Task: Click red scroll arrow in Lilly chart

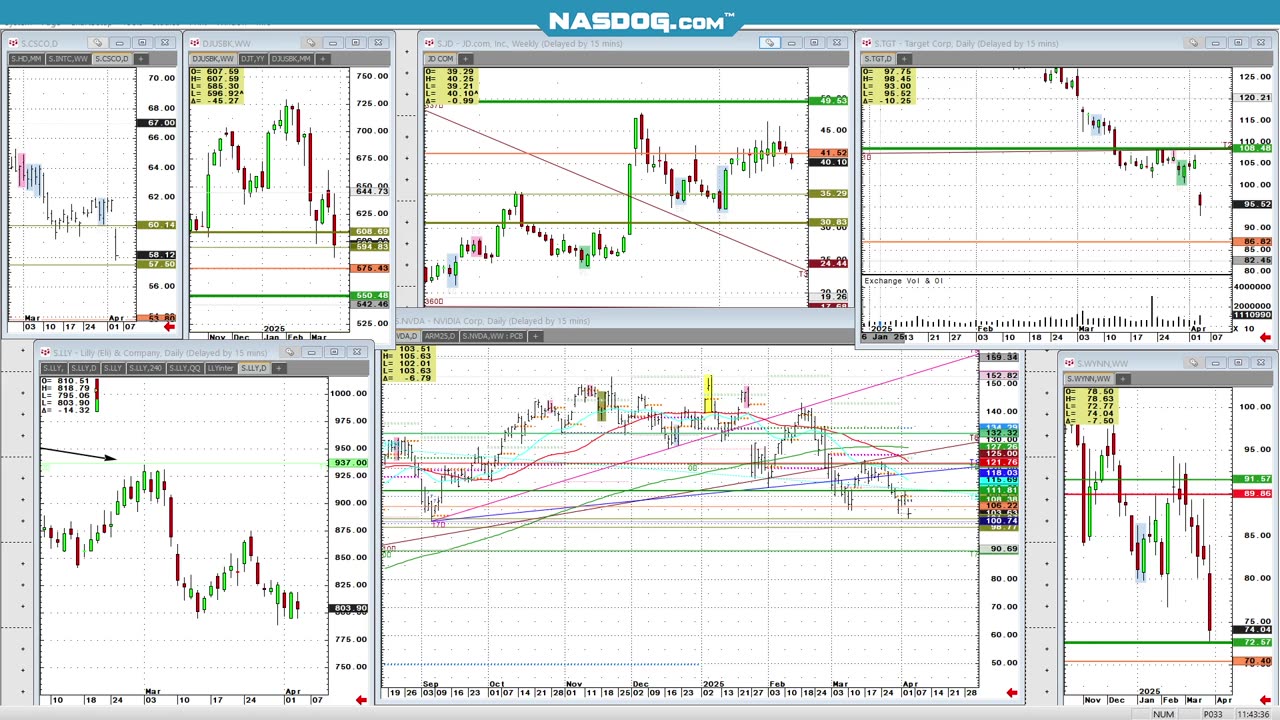Action: click(x=361, y=699)
